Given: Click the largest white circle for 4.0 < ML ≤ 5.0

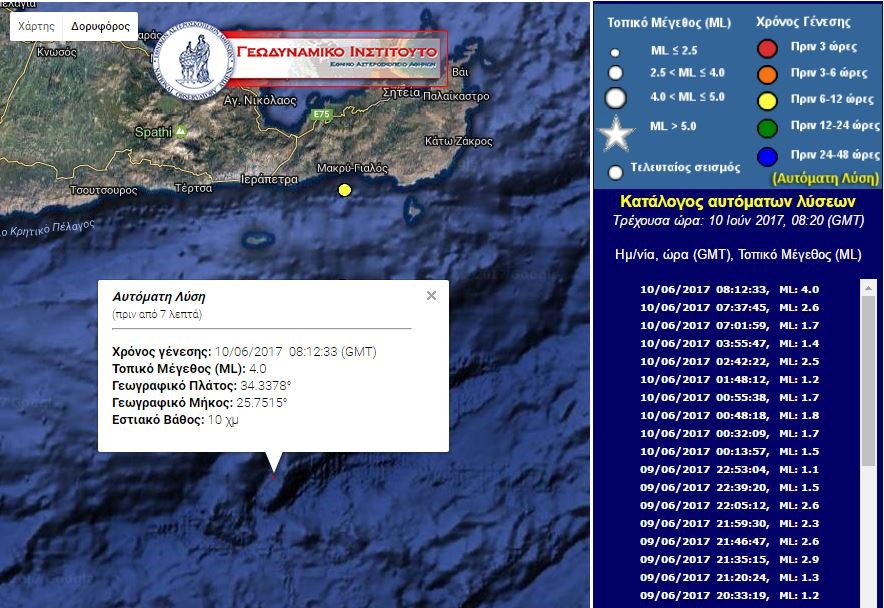Looking at the screenshot, I should [616, 98].
